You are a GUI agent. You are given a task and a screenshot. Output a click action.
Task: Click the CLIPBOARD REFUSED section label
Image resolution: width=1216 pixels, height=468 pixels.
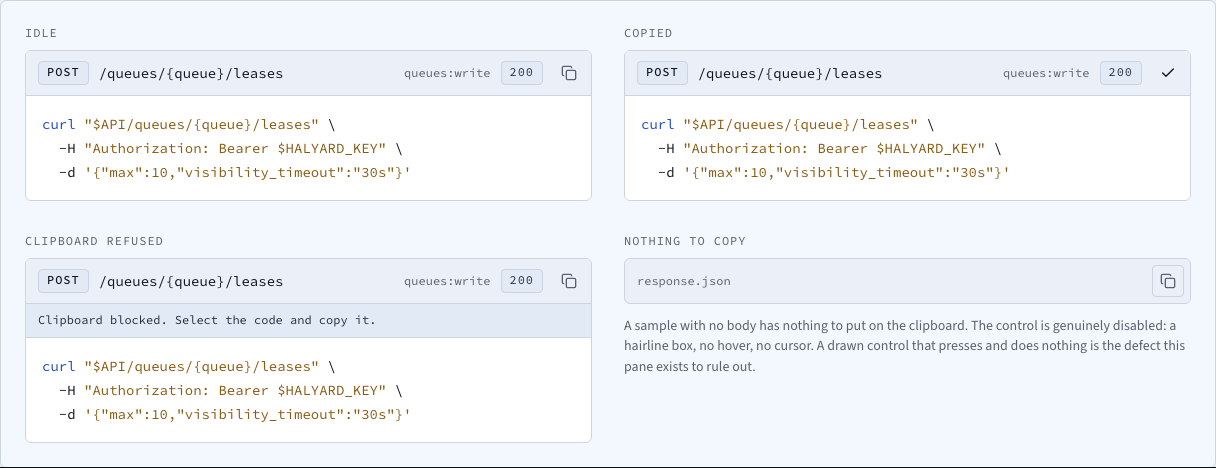tap(94, 242)
